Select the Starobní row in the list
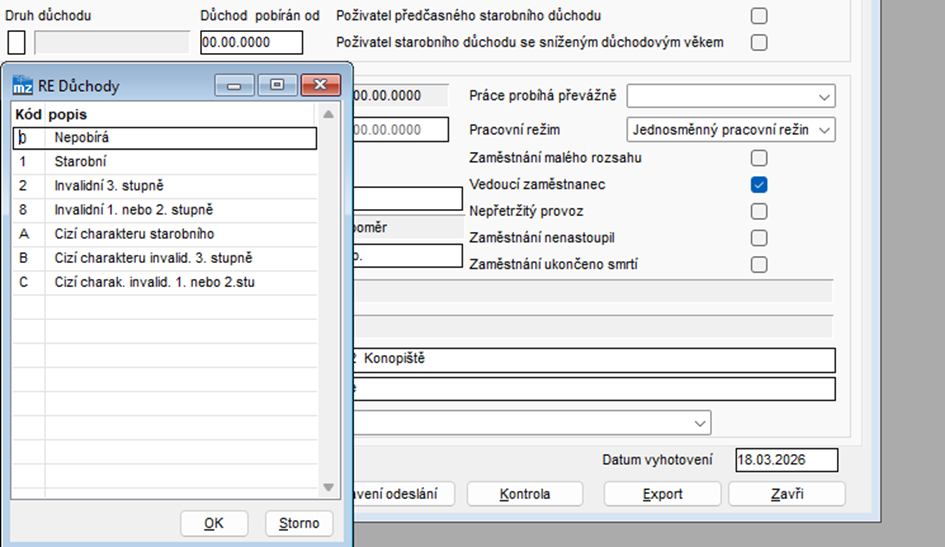The height and width of the screenshot is (547, 945). click(x=165, y=161)
